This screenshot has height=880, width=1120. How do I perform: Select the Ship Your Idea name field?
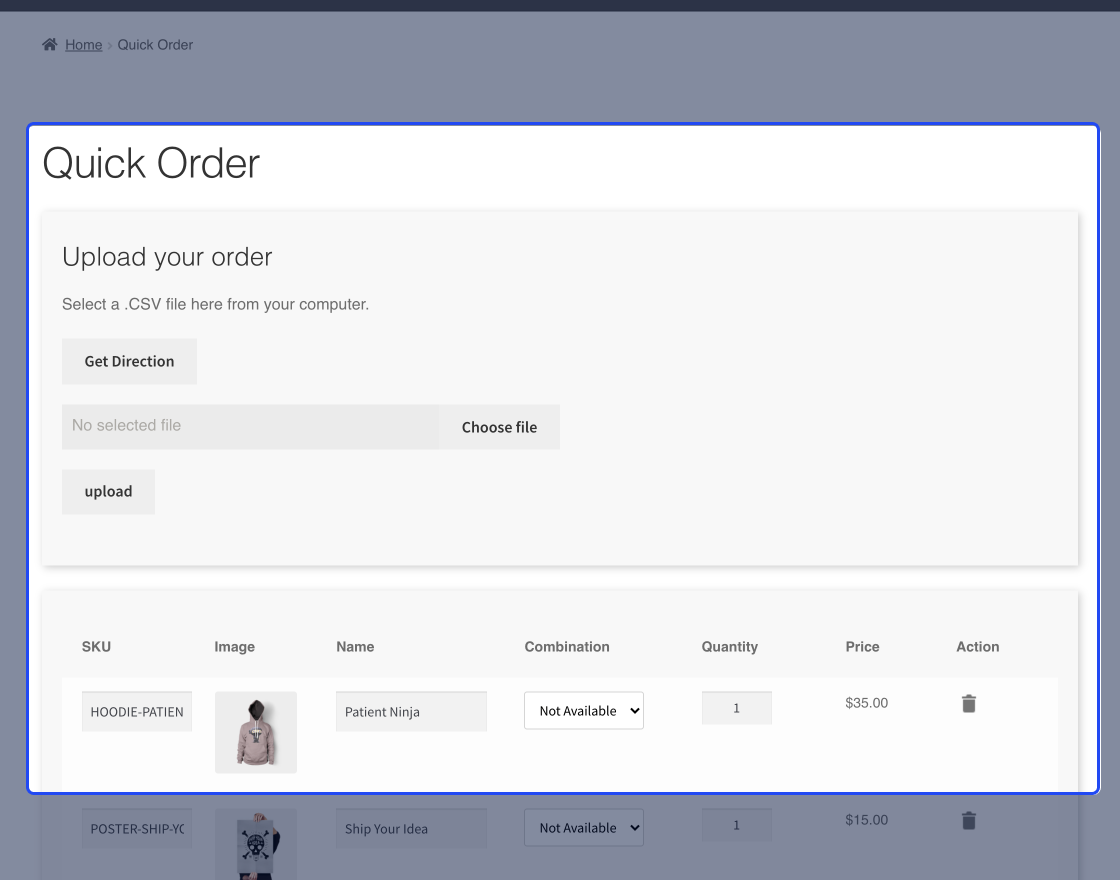411,828
